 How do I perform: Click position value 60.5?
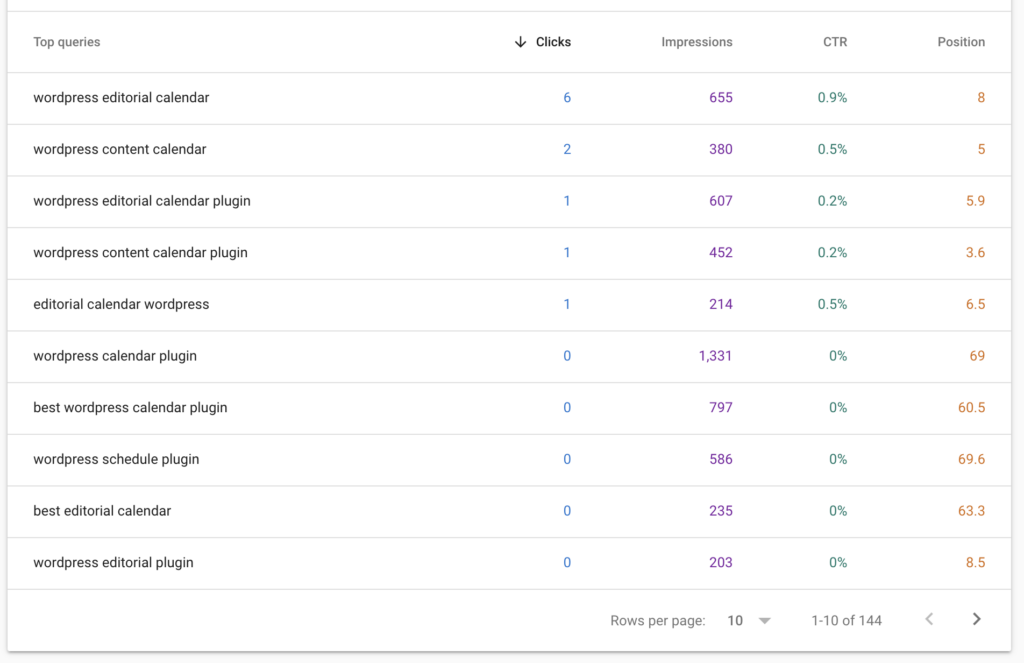coord(972,408)
